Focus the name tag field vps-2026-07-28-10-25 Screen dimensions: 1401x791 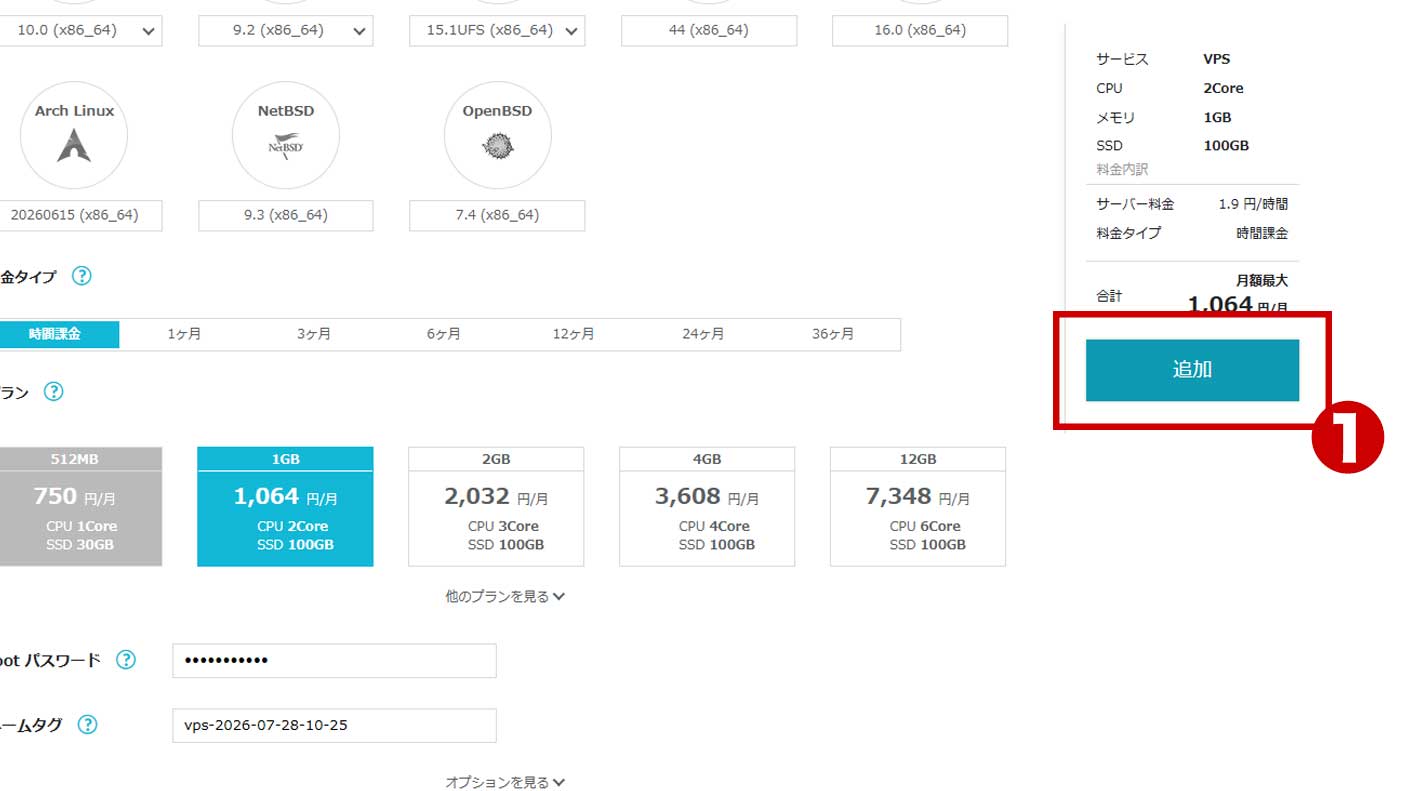[334, 726]
